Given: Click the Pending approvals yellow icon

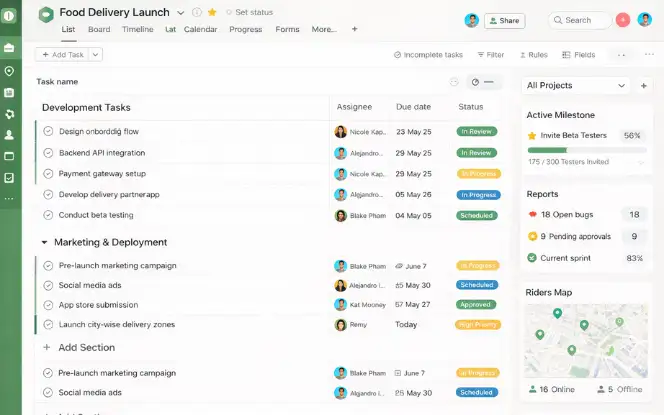Looking at the screenshot, I should [532, 236].
